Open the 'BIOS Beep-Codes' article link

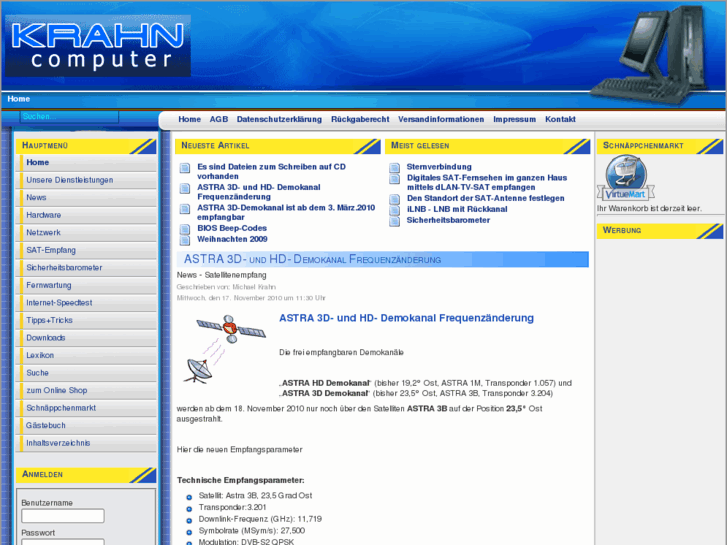pos(232,228)
